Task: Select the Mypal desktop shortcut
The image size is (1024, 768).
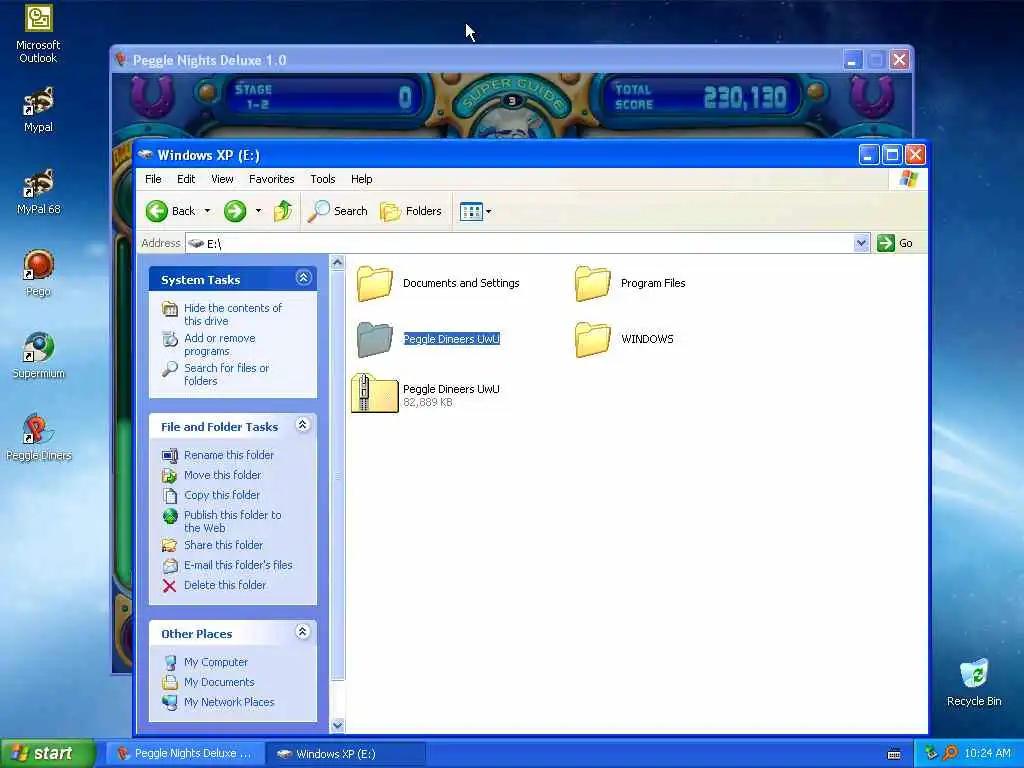Action: tap(38, 108)
